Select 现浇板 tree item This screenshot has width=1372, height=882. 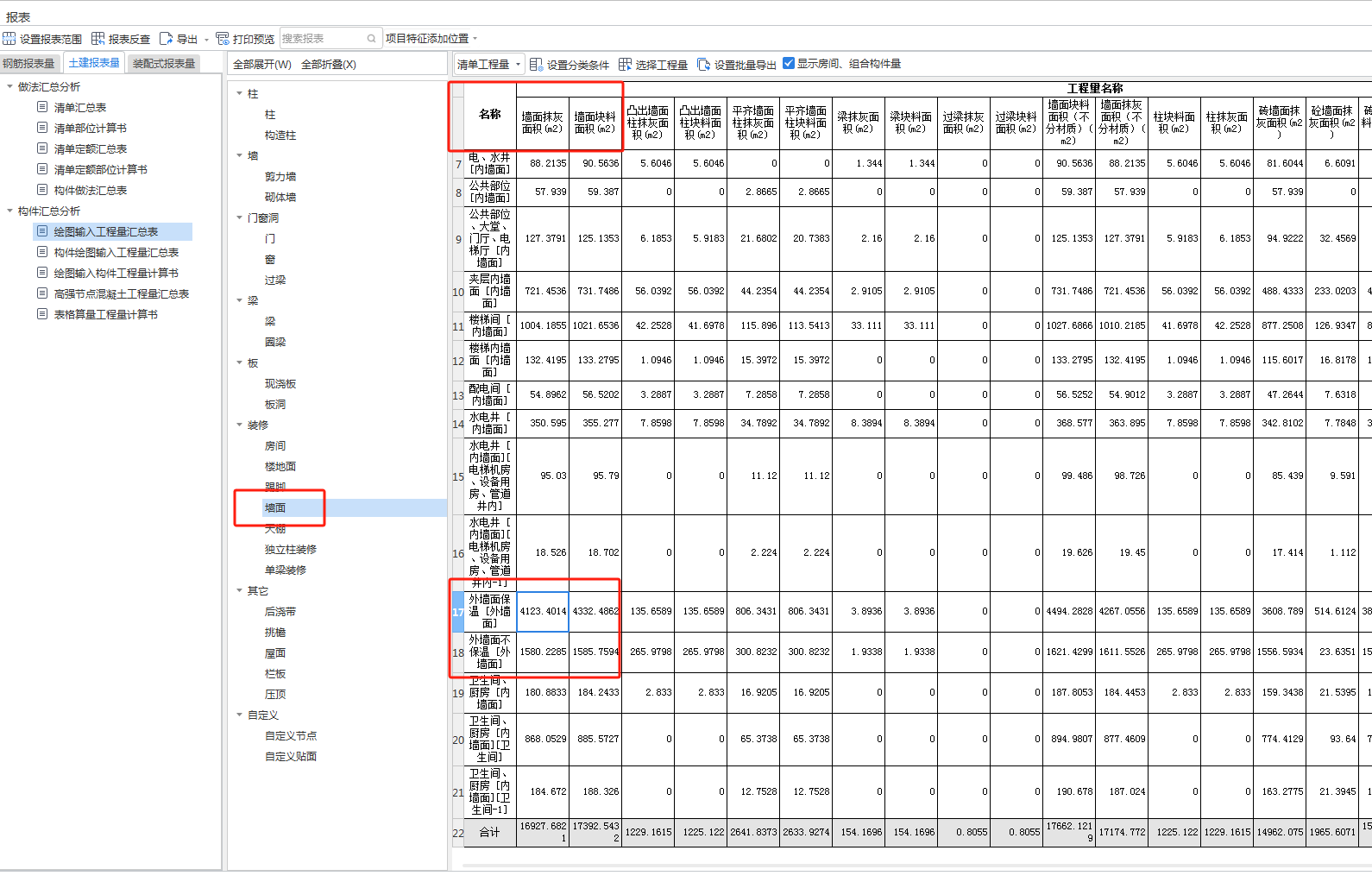(280, 384)
